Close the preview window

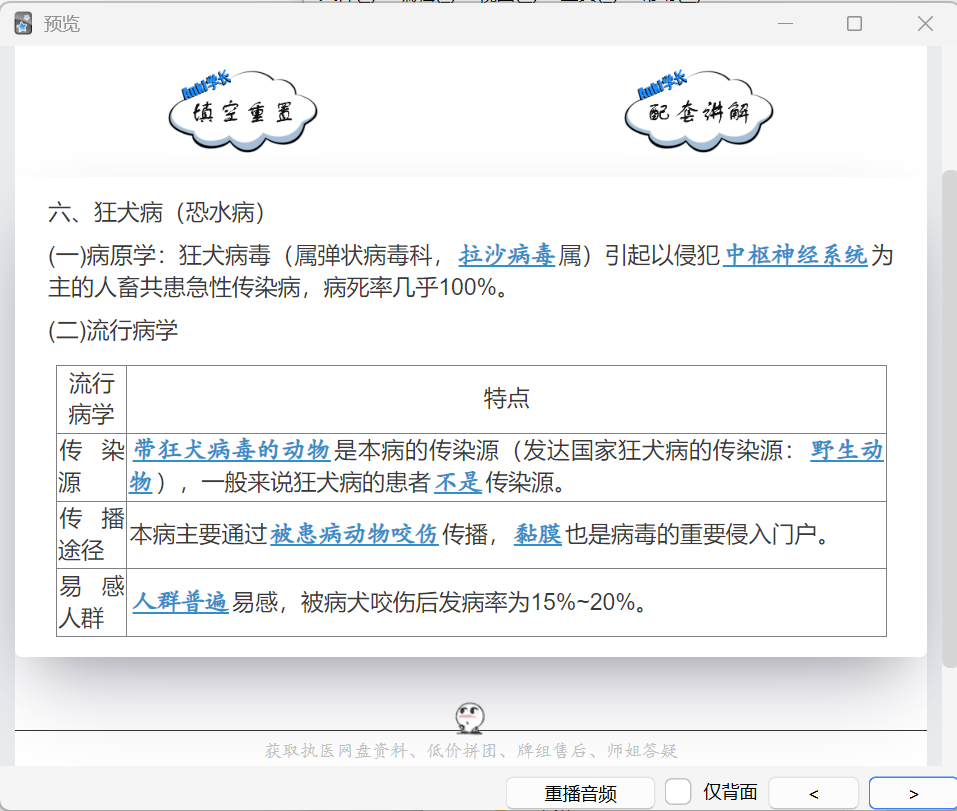(925, 24)
